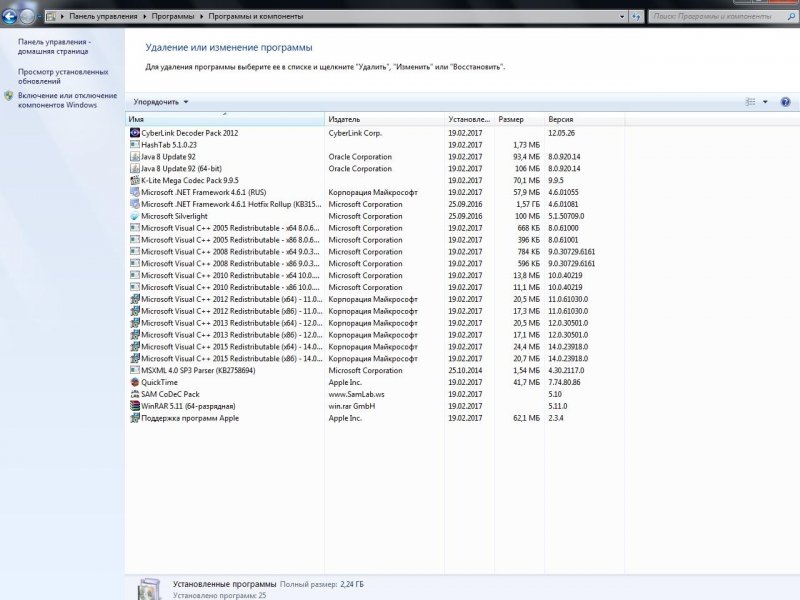This screenshot has height=600, width=800.
Task: Open the help question mark icon
Action: point(785,102)
